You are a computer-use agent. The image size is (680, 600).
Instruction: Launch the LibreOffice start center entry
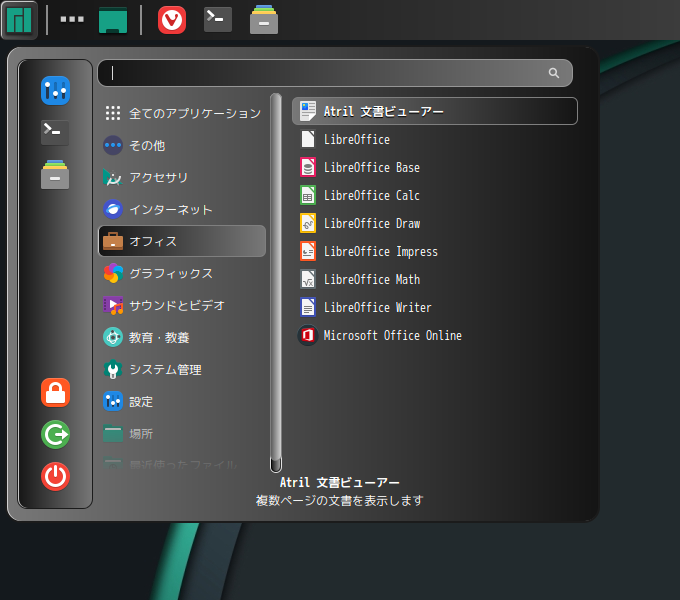[435, 140]
